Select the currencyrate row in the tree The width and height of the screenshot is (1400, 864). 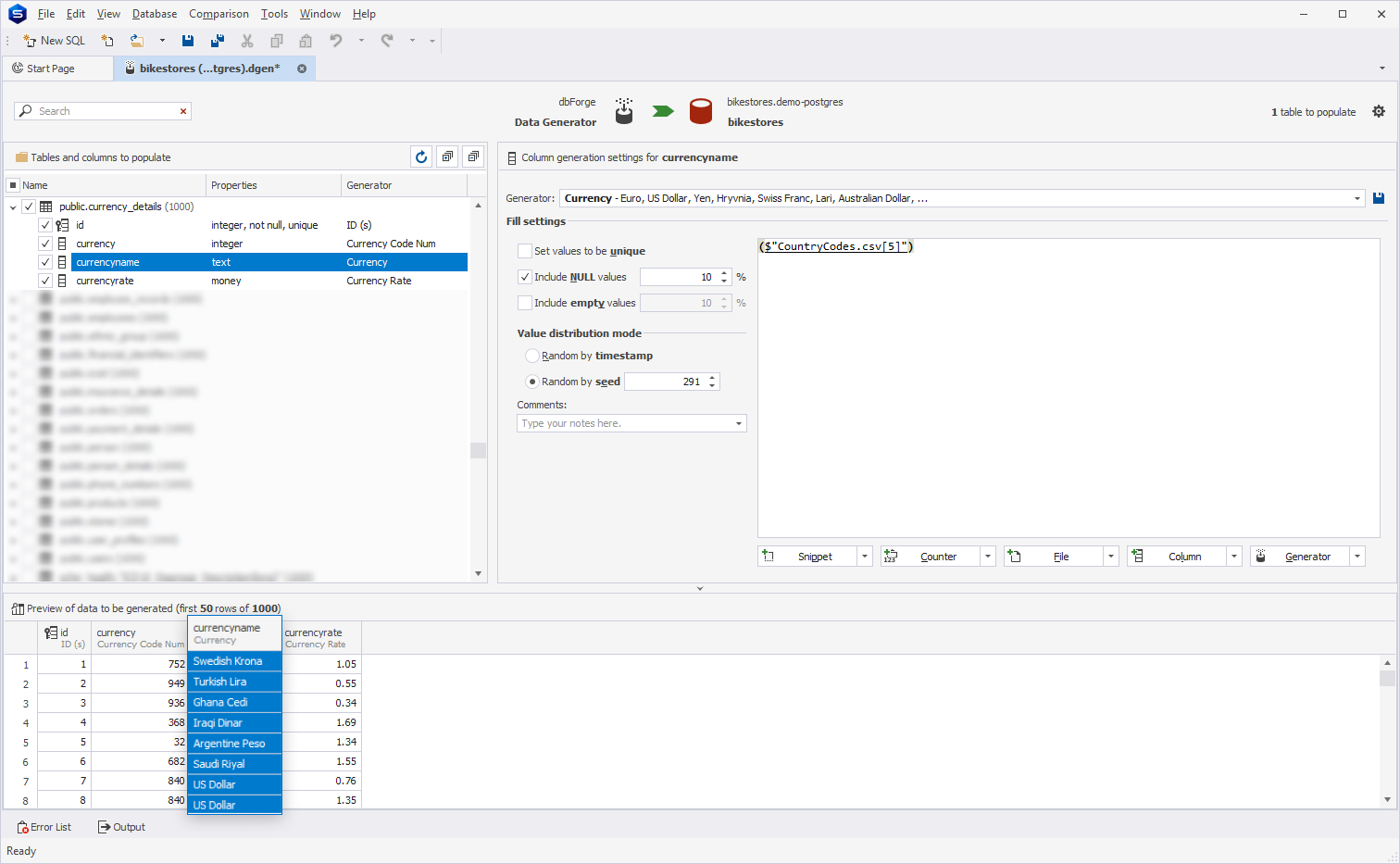[269, 281]
